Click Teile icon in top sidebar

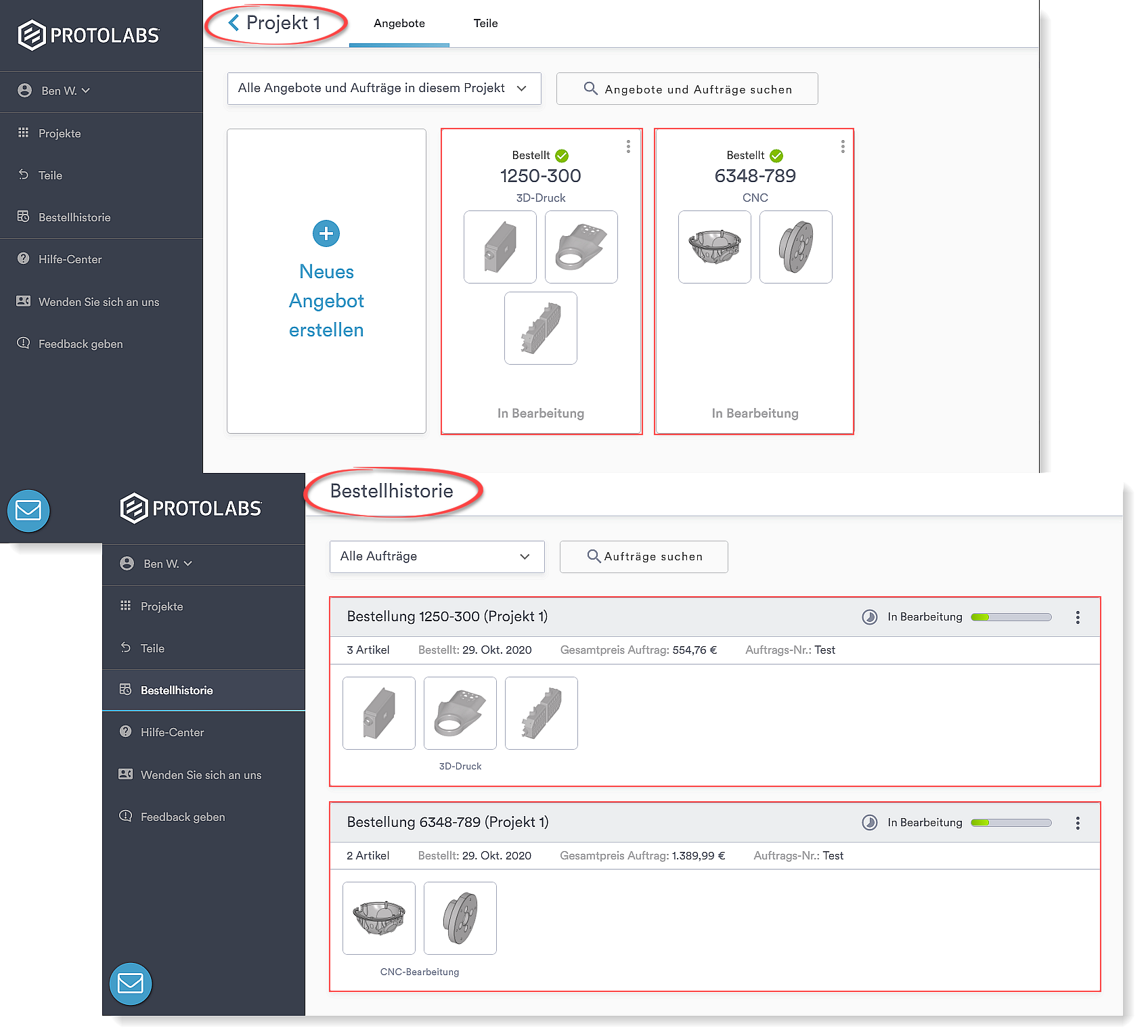[24, 175]
